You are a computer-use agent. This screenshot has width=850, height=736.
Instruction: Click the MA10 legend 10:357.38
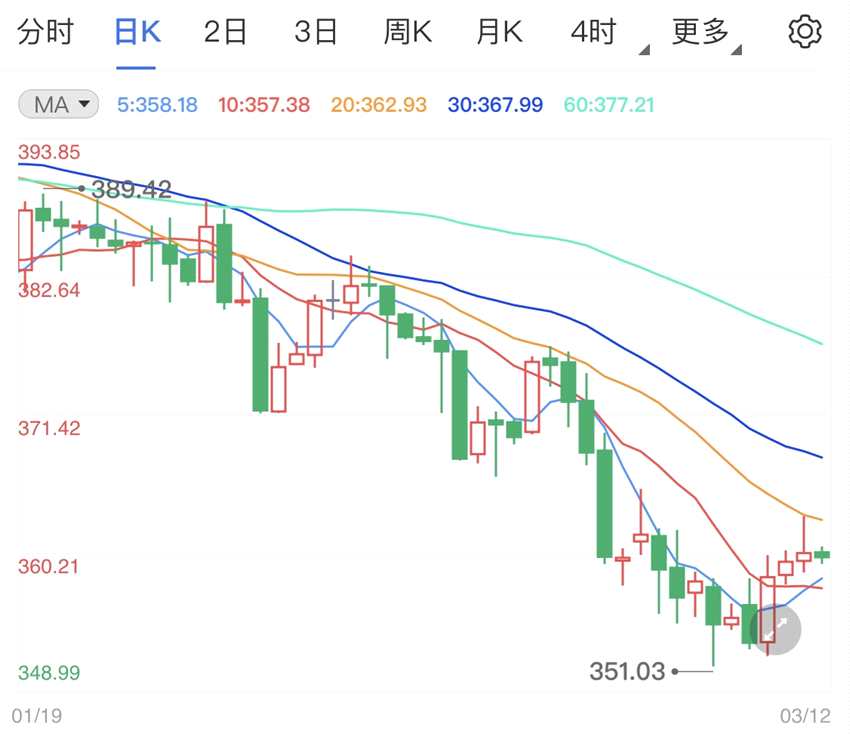click(264, 104)
